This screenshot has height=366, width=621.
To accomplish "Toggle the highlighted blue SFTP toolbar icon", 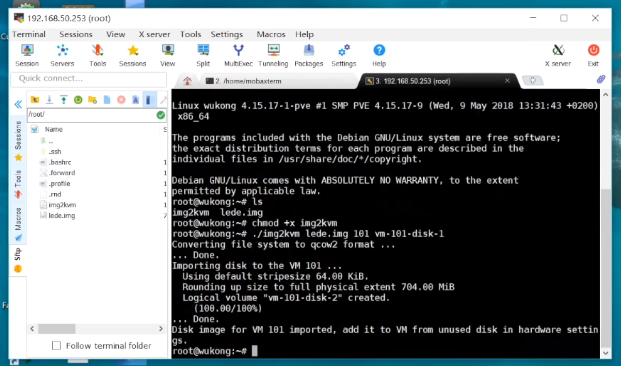I will [149, 100].
